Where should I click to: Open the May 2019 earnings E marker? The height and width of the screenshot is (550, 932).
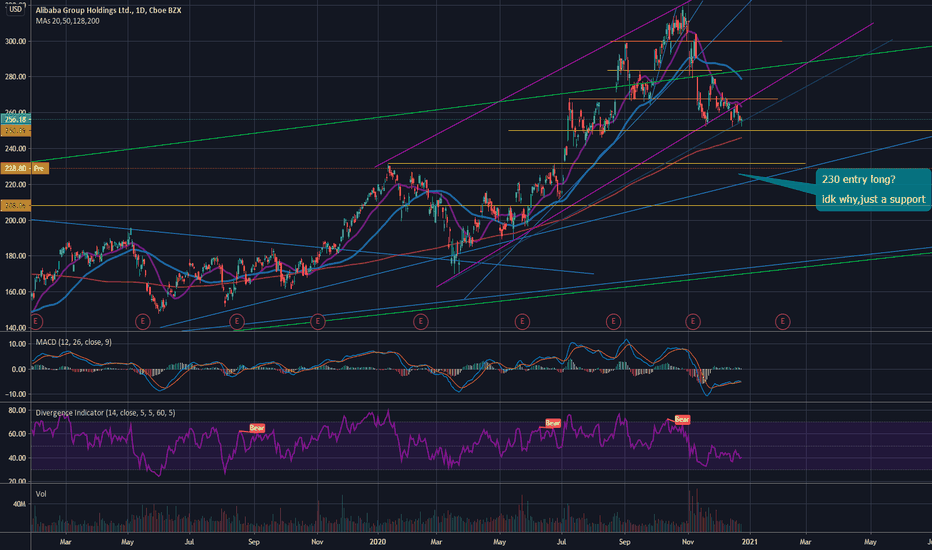click(143, 322)
